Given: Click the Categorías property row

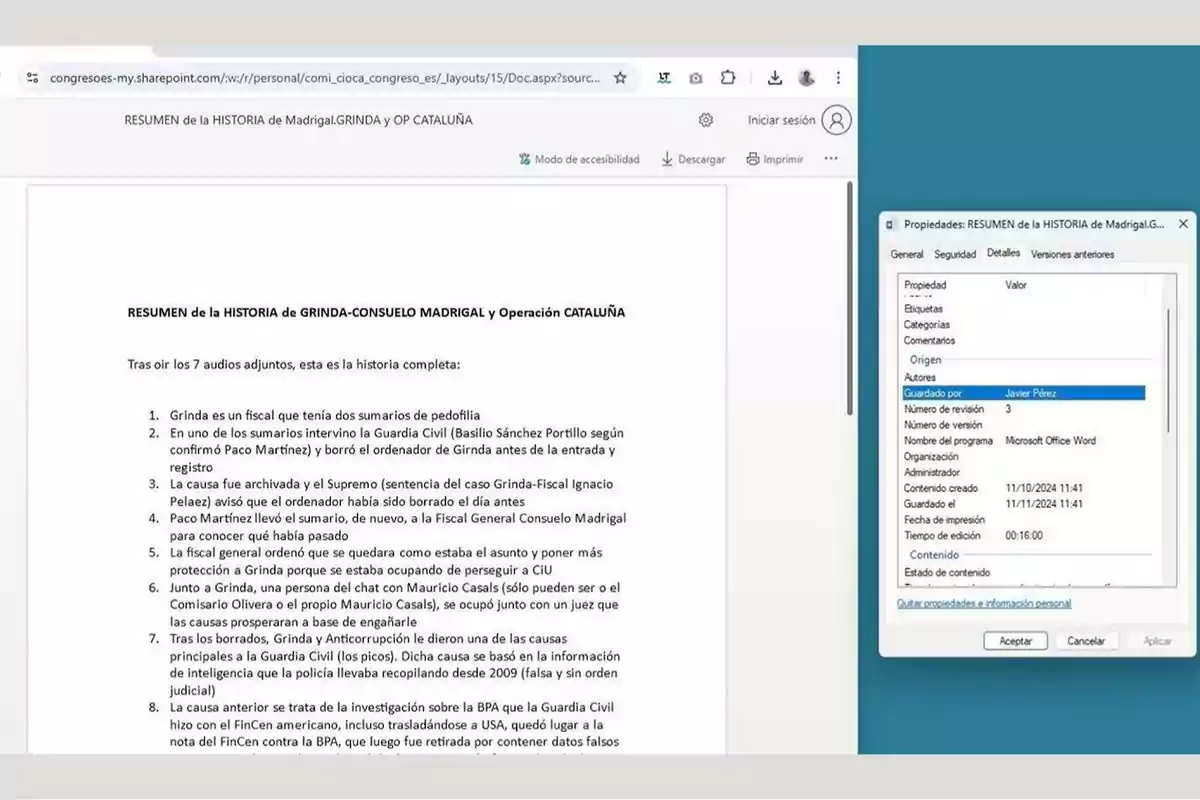Looking at the screenshot, I should (1023, 325).
